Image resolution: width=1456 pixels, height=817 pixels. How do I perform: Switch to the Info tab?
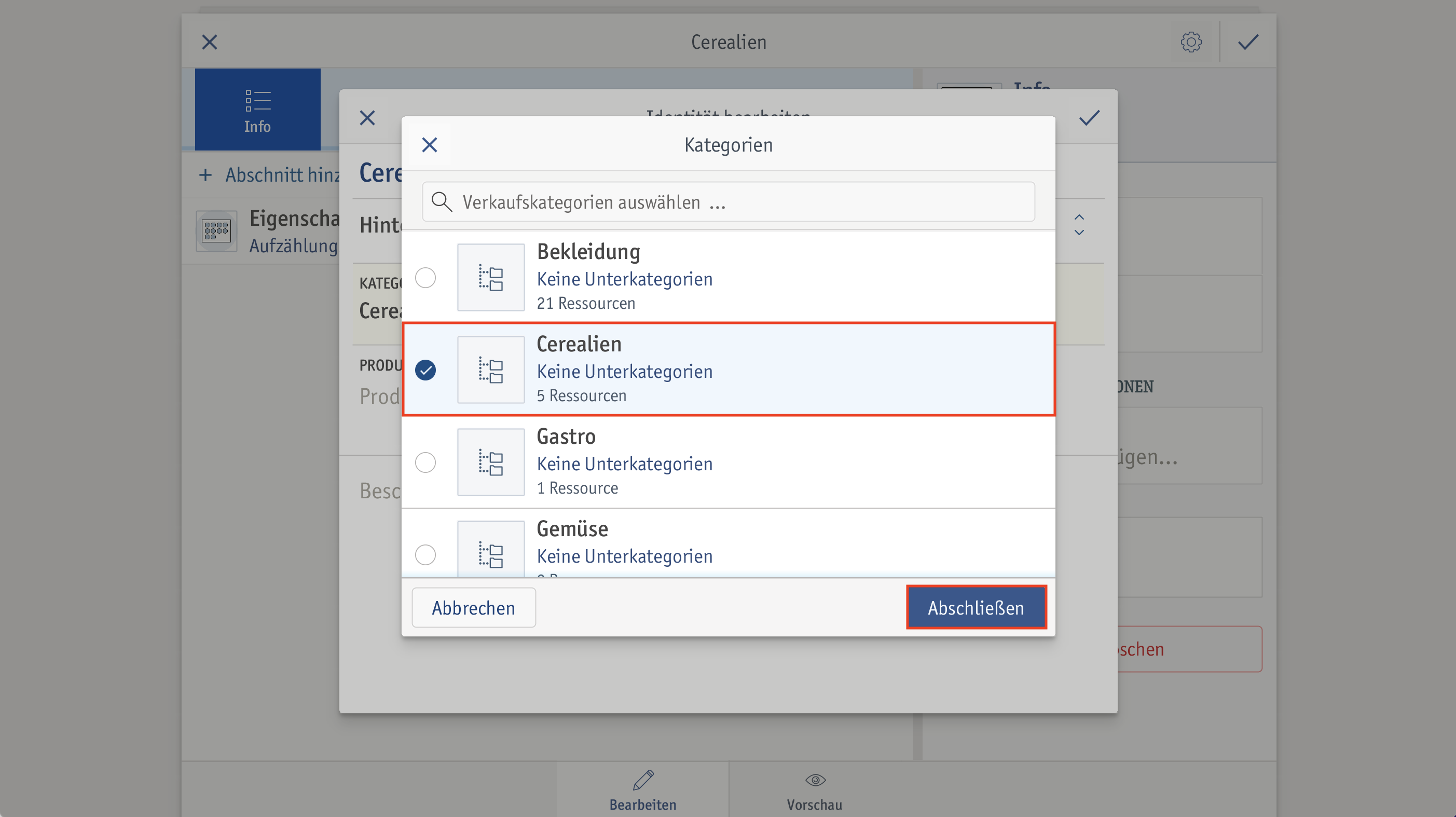[x=258, y=109]
